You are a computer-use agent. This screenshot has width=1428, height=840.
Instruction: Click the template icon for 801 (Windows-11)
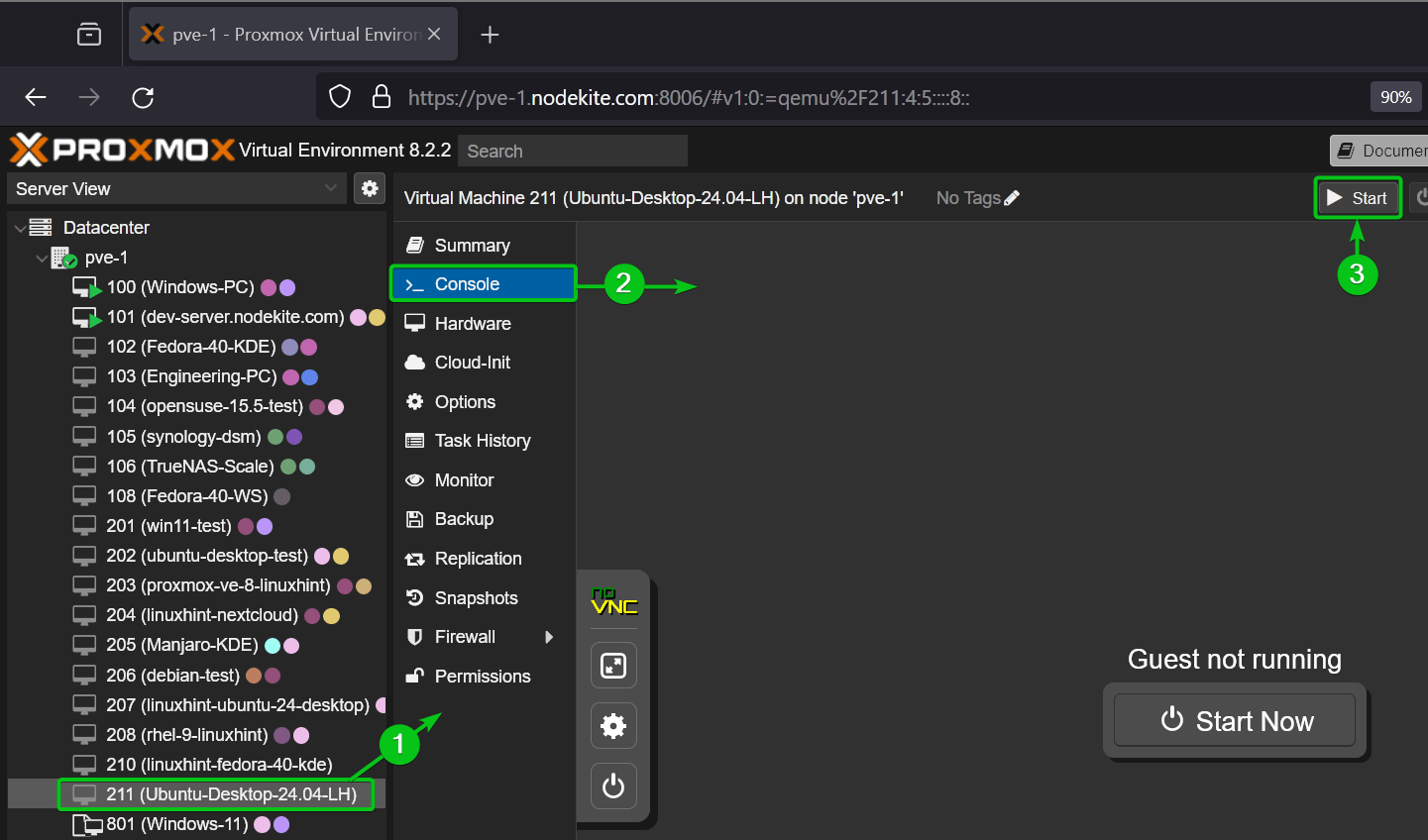click(x=87, y=824)
